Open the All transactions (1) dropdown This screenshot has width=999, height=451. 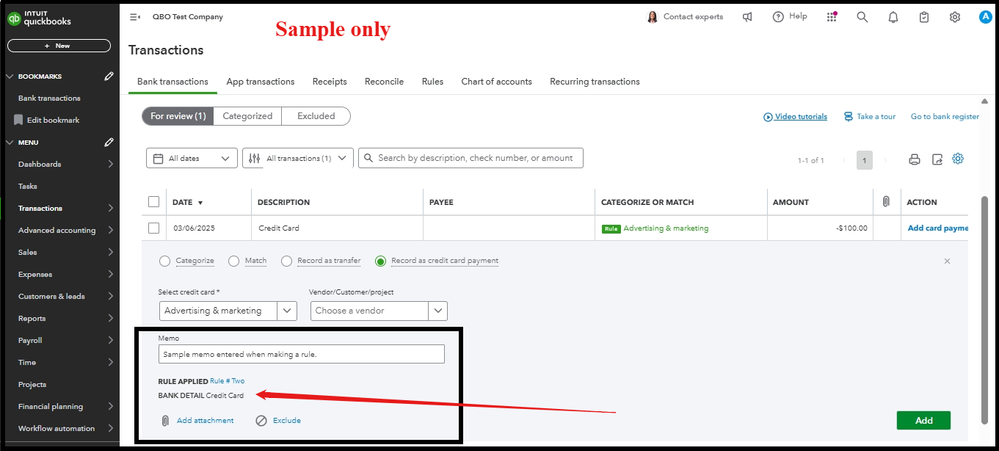point(298,159)
